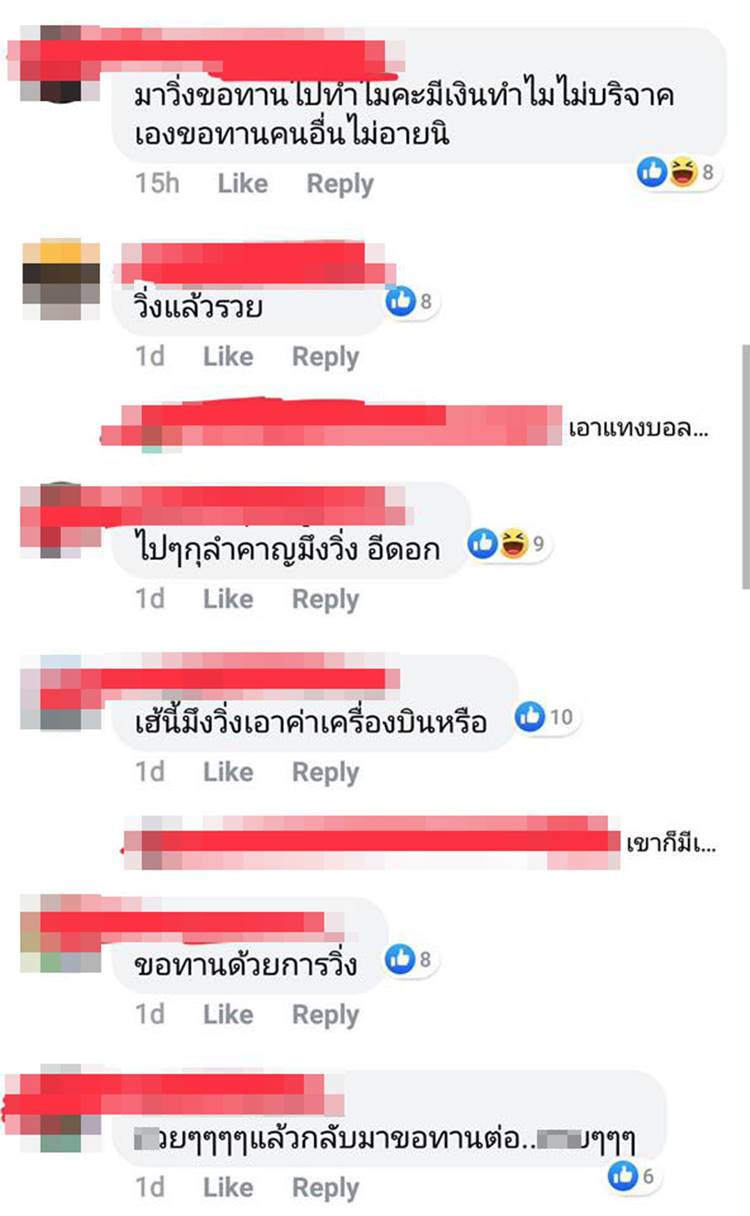
Task: Like the วิ่งแล้วรวย comment
Action: click(x=228, y=357)
